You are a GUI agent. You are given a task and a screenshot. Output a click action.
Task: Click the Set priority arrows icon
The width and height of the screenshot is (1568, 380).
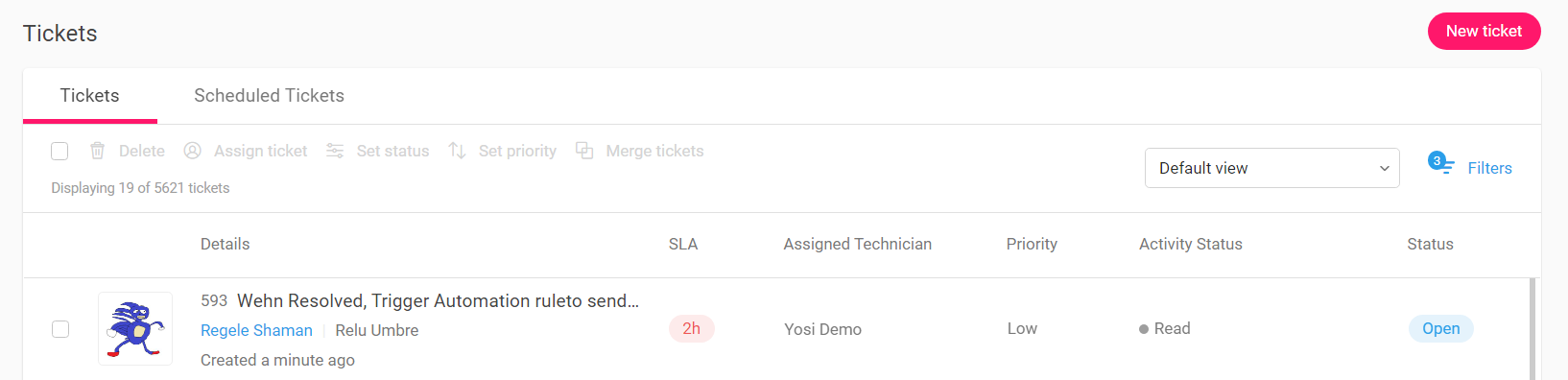[x=457, y=151]
